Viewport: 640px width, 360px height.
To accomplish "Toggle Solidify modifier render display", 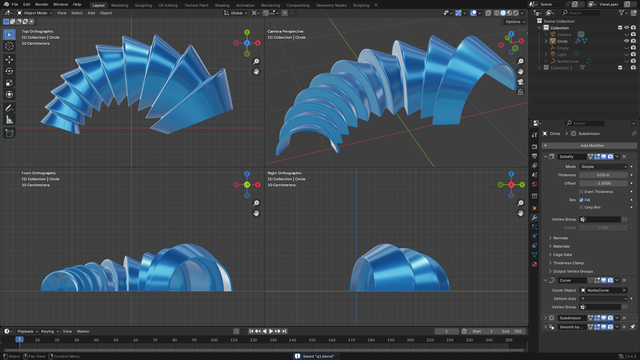I will click(610, 157).
